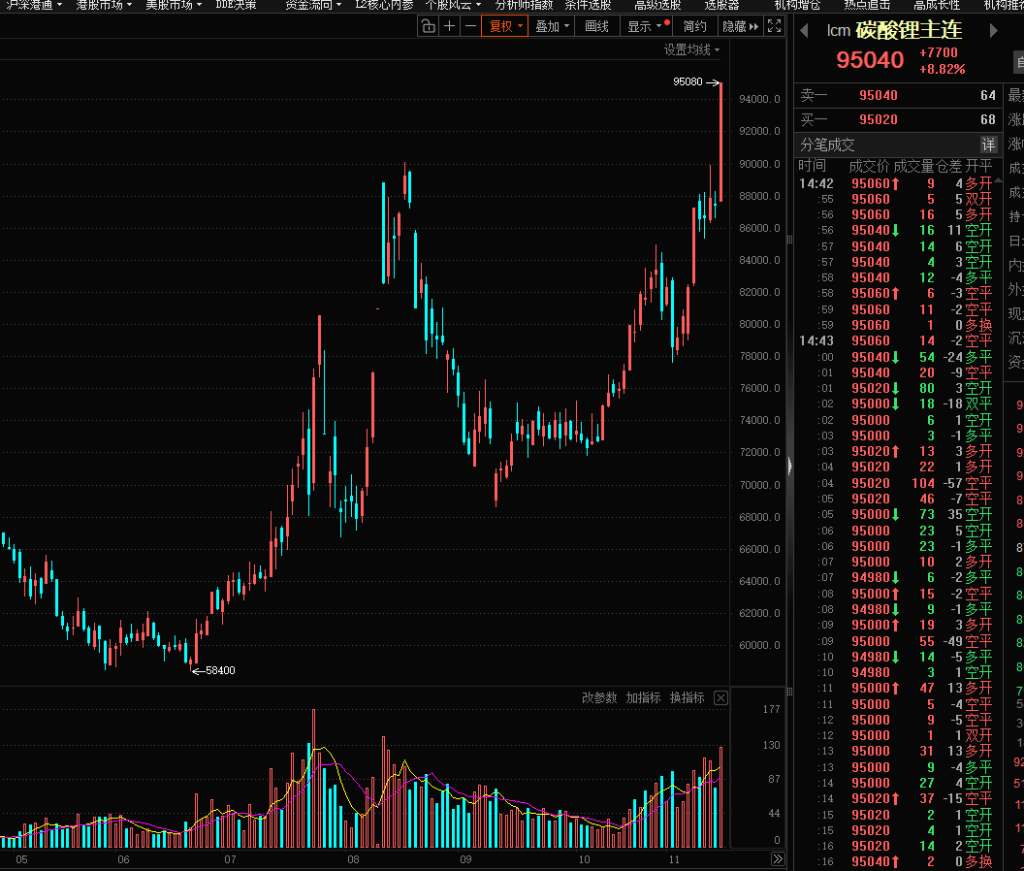
Task: Collapse the right panel via divider arrow
Action: (x=790, y=466)
